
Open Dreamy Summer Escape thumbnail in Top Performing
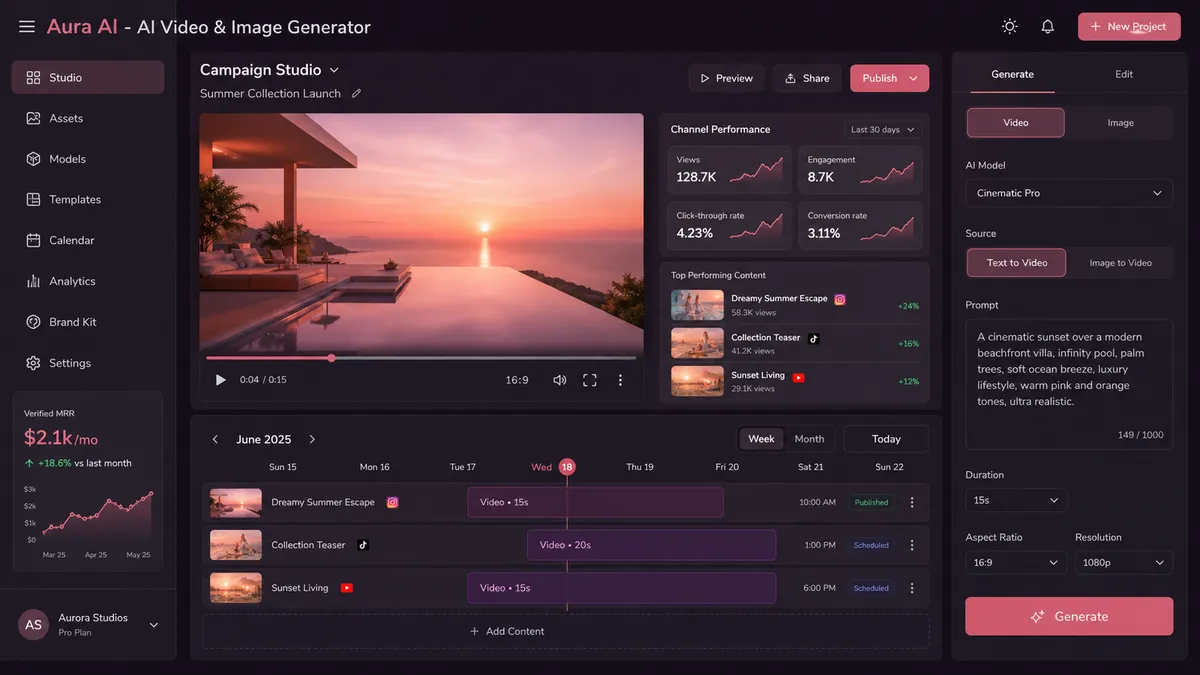pos(697,305)
